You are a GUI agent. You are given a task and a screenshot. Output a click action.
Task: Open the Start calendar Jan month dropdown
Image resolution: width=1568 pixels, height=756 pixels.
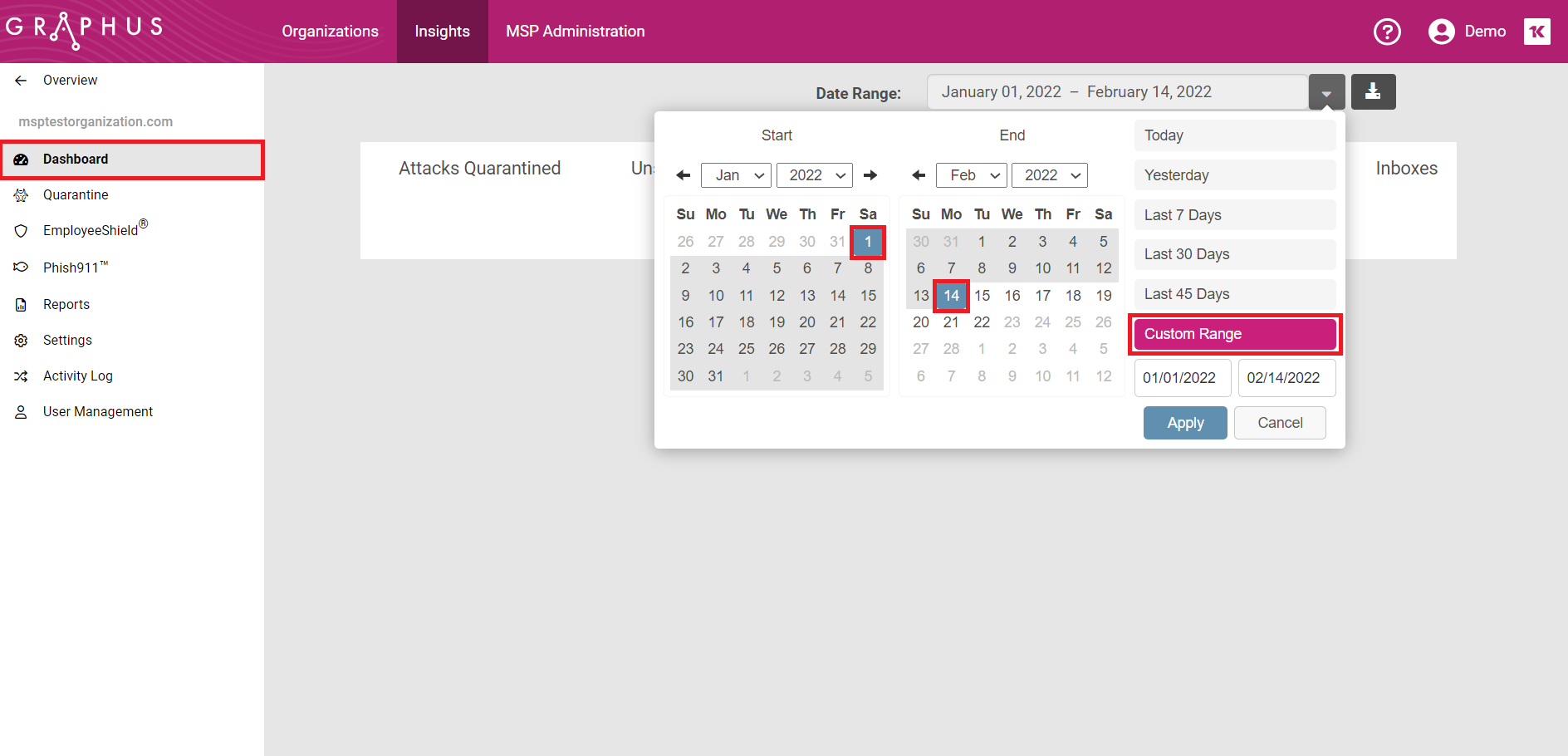tap(737, 175)
